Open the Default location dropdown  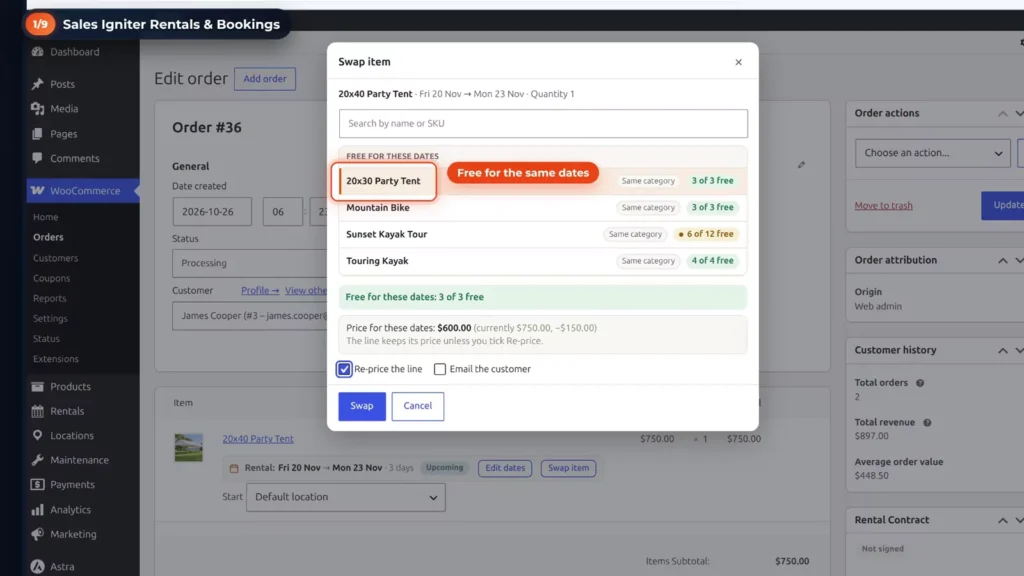(346, 497)
